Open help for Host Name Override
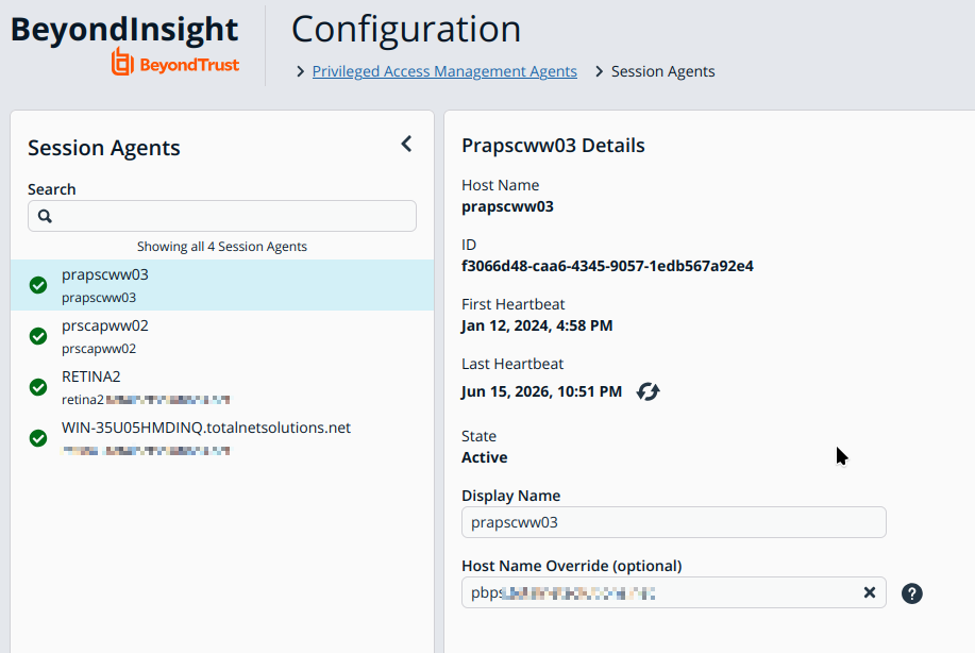 [x=912, y=593]
